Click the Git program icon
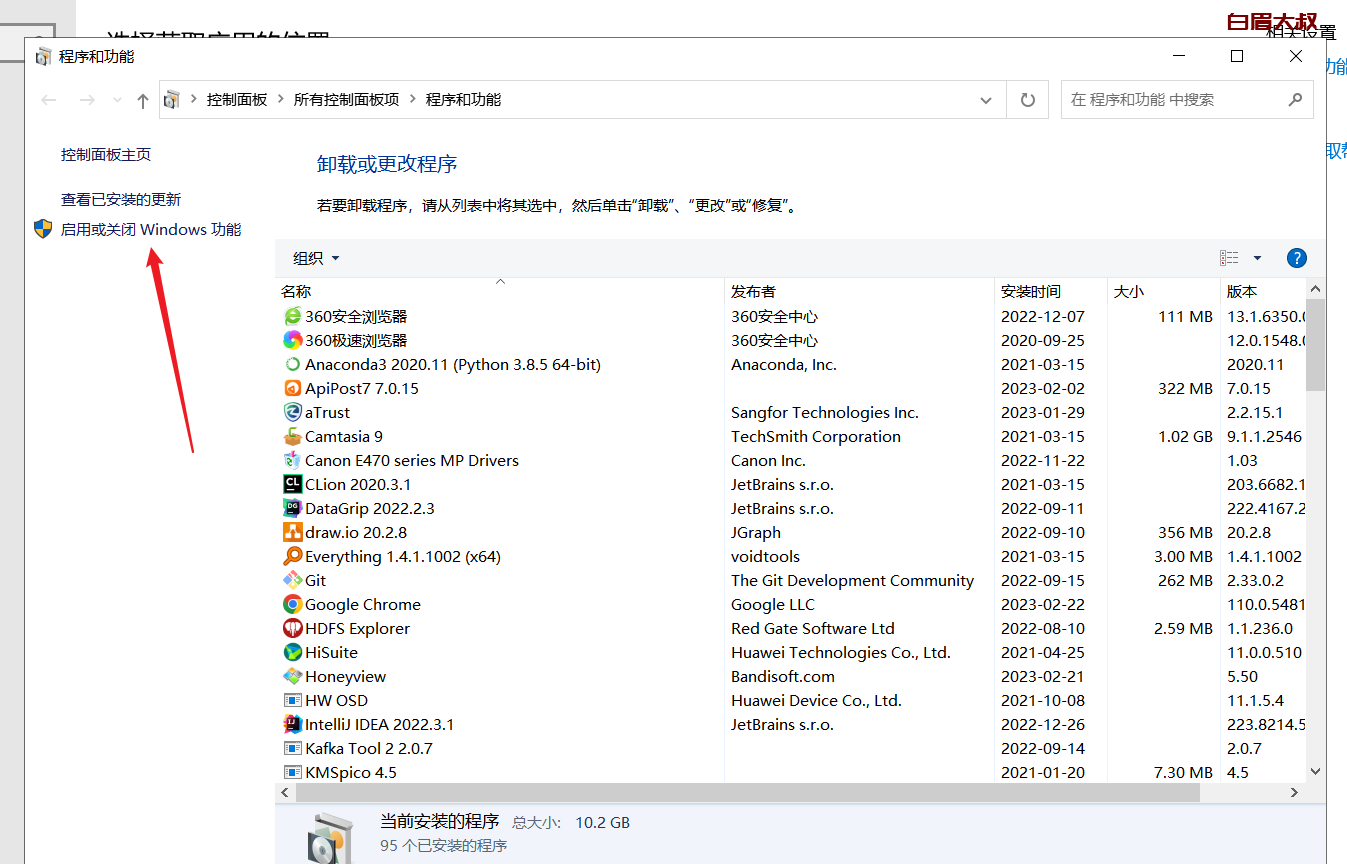The image size is (1347, 864). point(292,580)
